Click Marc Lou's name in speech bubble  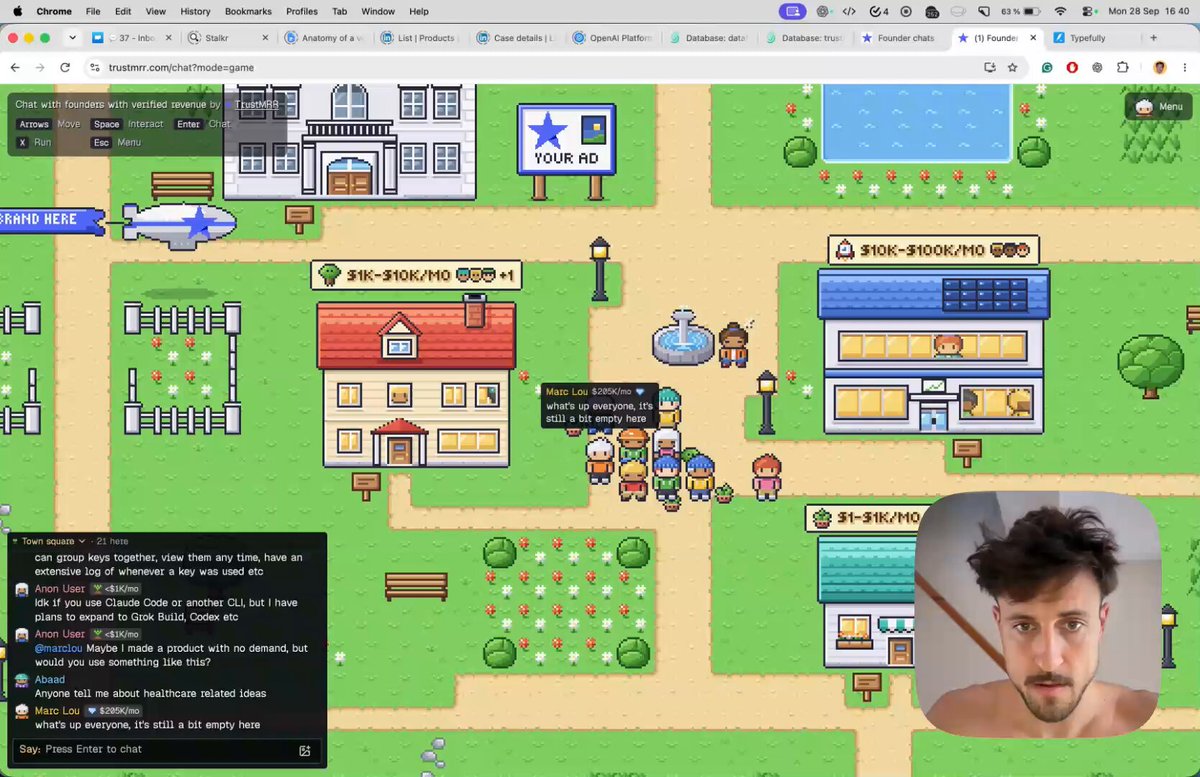click(x=567, y=392)
